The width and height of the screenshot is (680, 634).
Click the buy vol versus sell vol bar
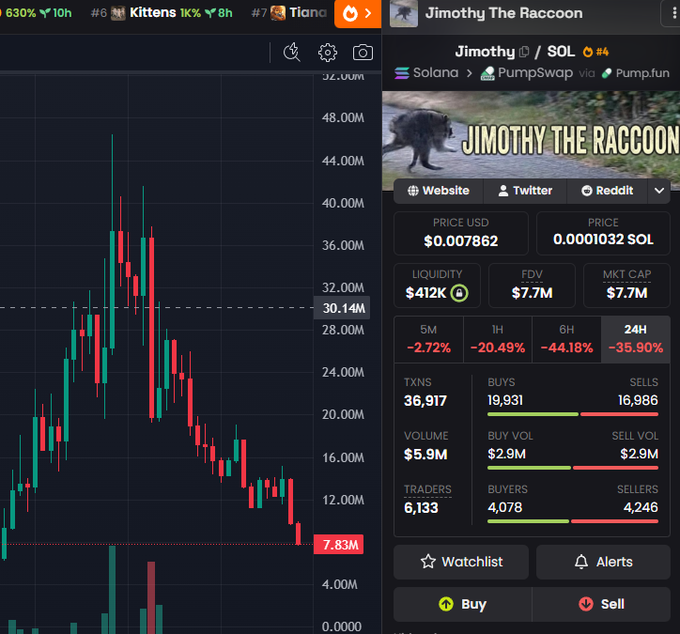(573, 468)
